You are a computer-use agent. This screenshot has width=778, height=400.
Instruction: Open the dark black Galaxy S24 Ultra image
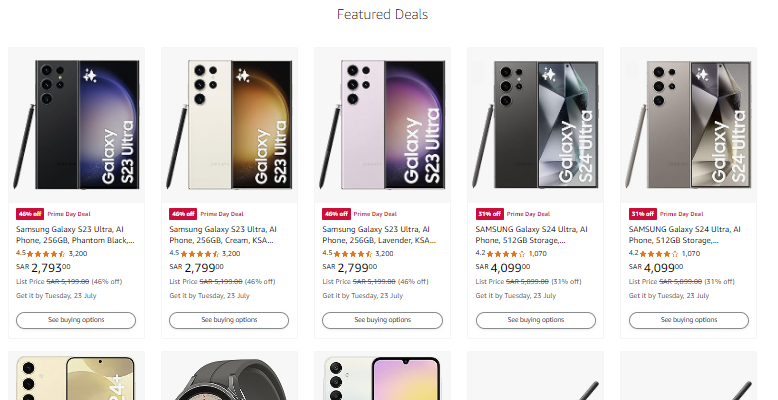(535, 124)
